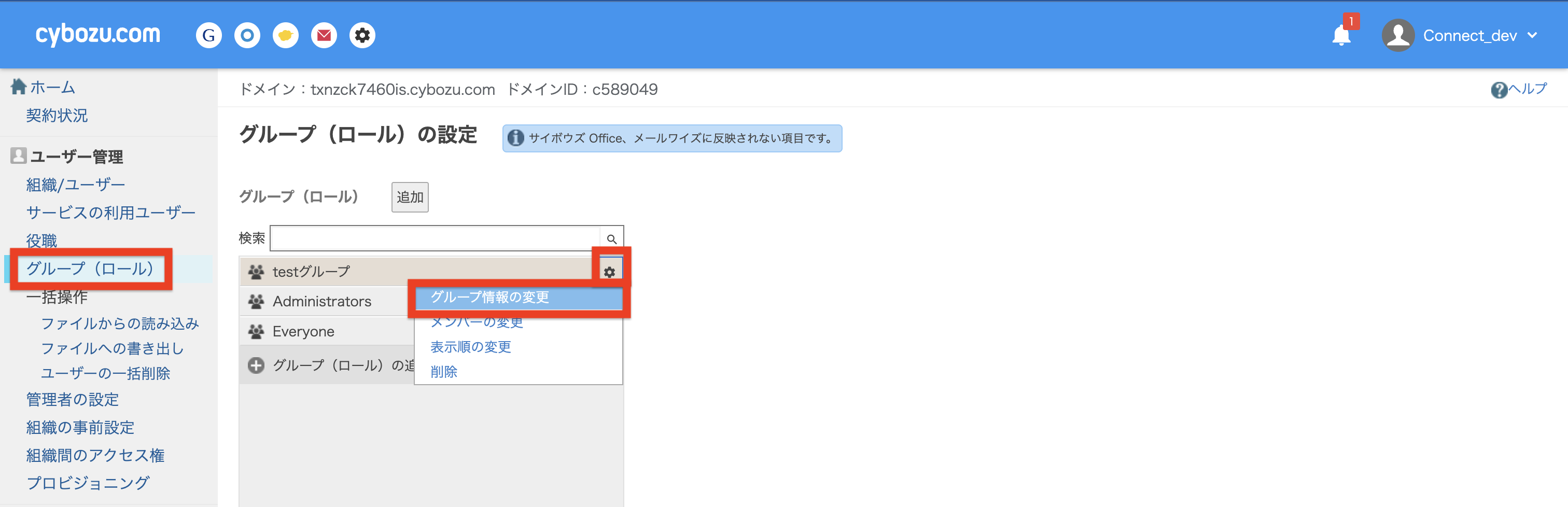Click the Everyone group people icon

point(256,331)
